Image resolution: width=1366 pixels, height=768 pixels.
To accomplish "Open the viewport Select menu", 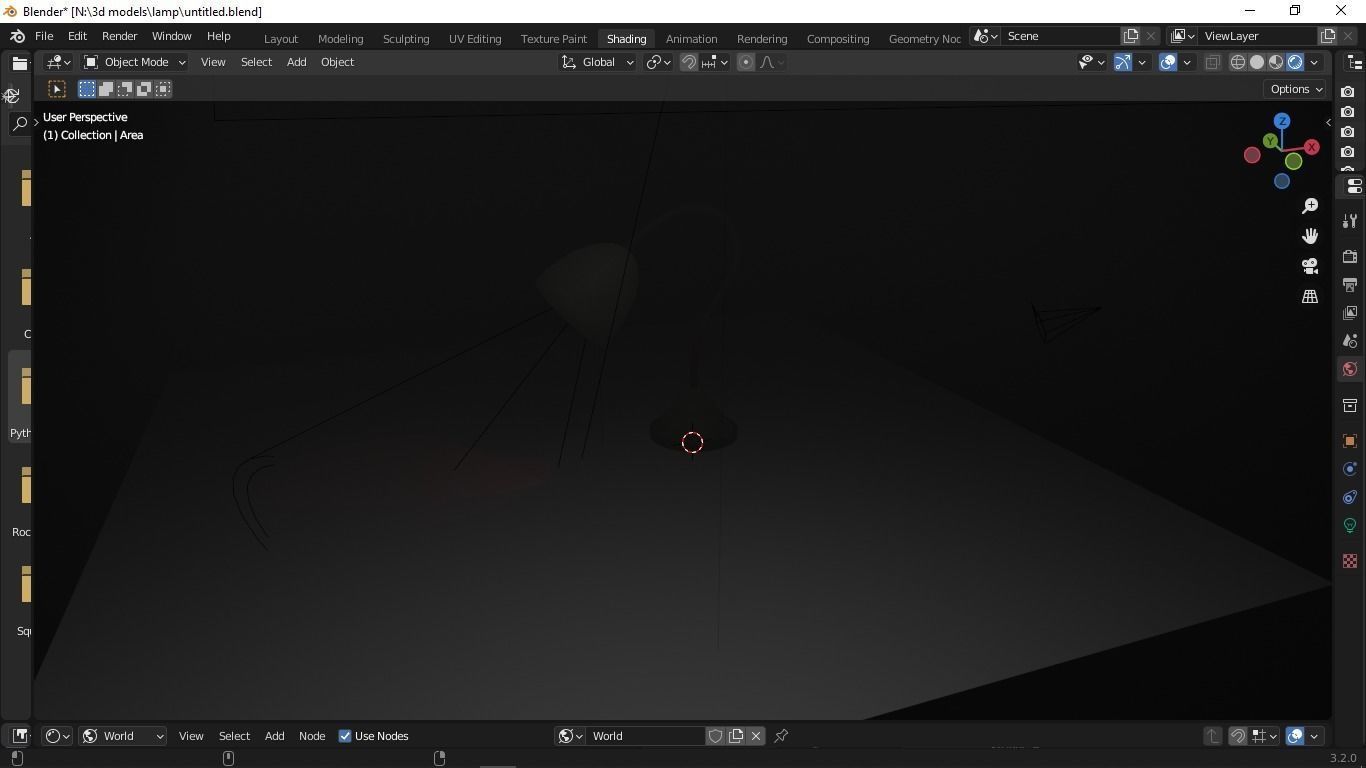I will click(x=256, y=62).
